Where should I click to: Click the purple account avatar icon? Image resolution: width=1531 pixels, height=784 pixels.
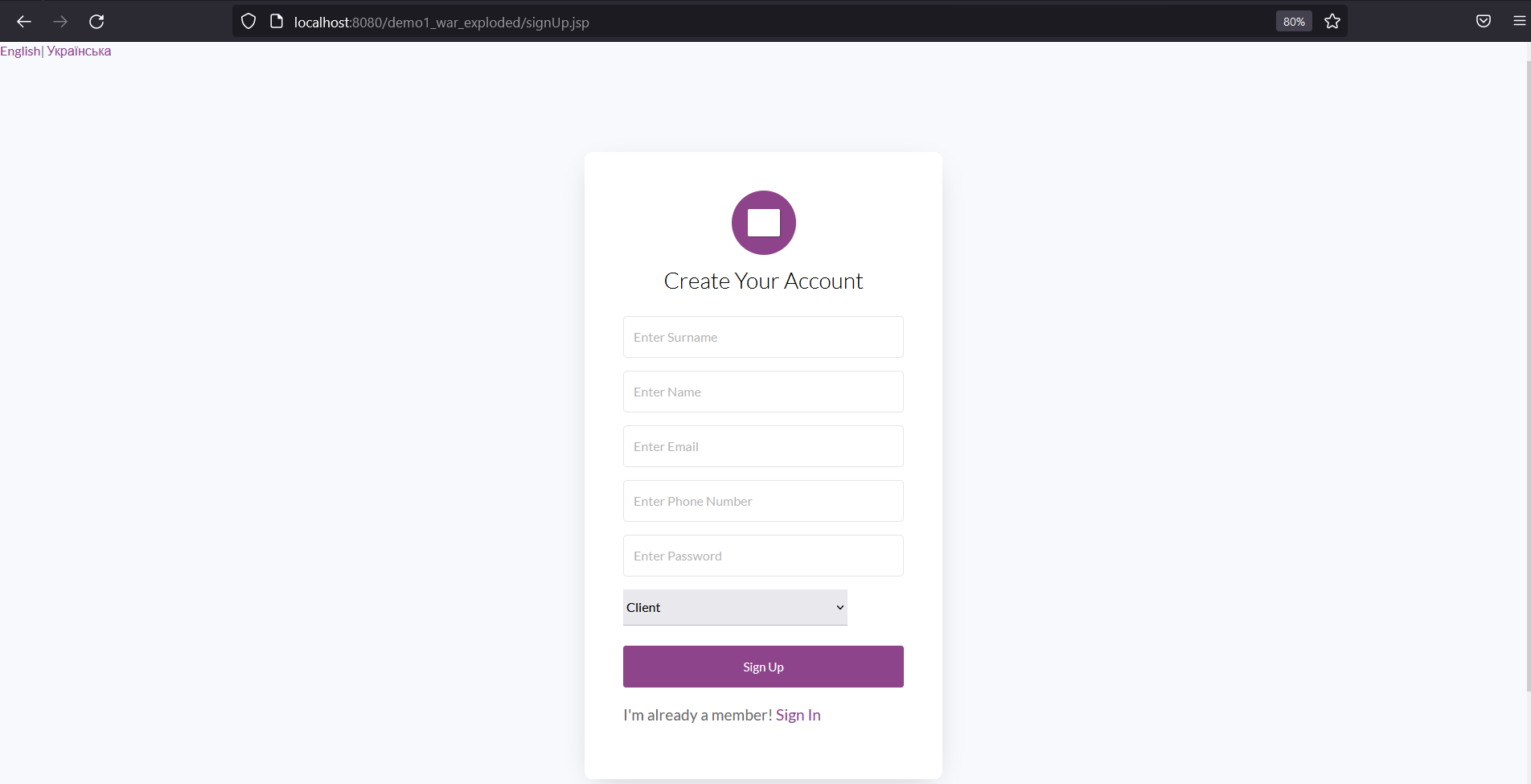pyautogui.click(x=762, y=223)
